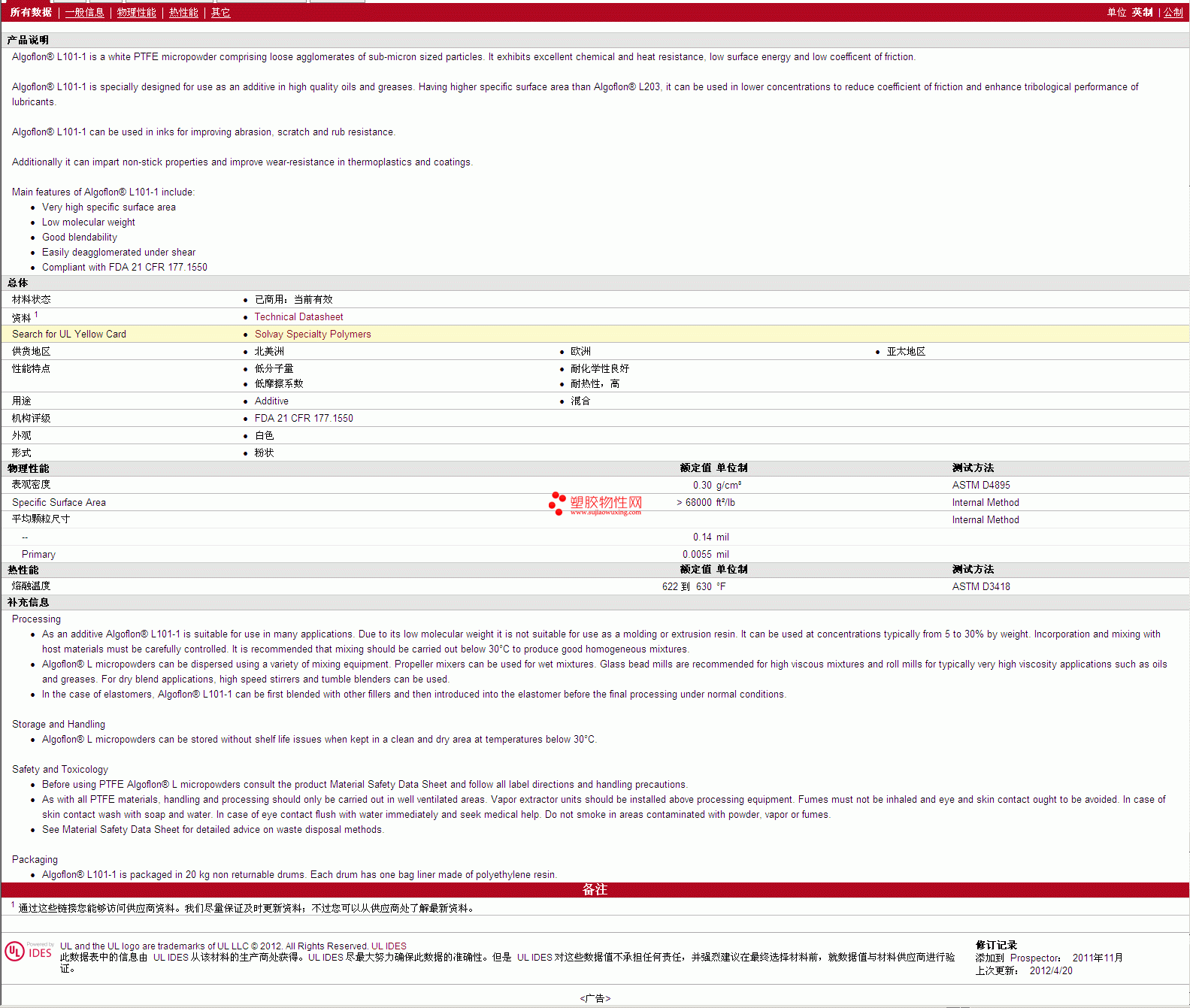This screenshot has height=1008, width=1190.
Task: Click 'Search for UL Yellow Card' row label
Action: pos(69,334)
